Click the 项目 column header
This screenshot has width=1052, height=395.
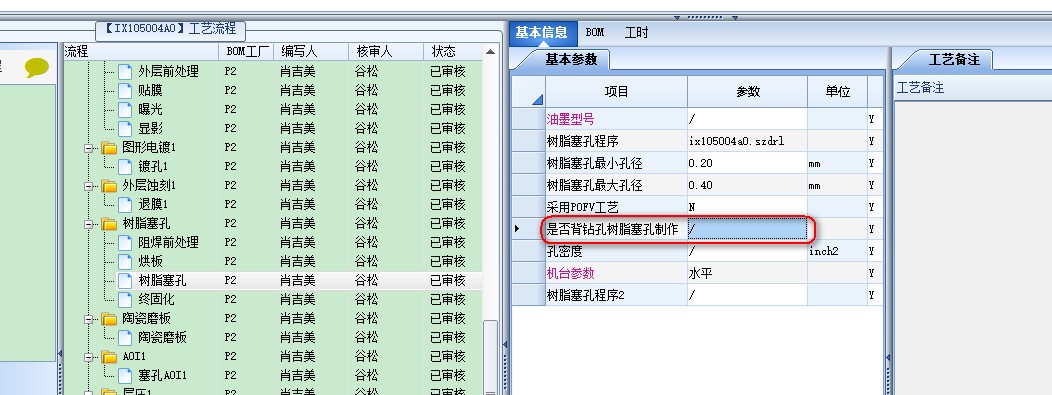617,91
